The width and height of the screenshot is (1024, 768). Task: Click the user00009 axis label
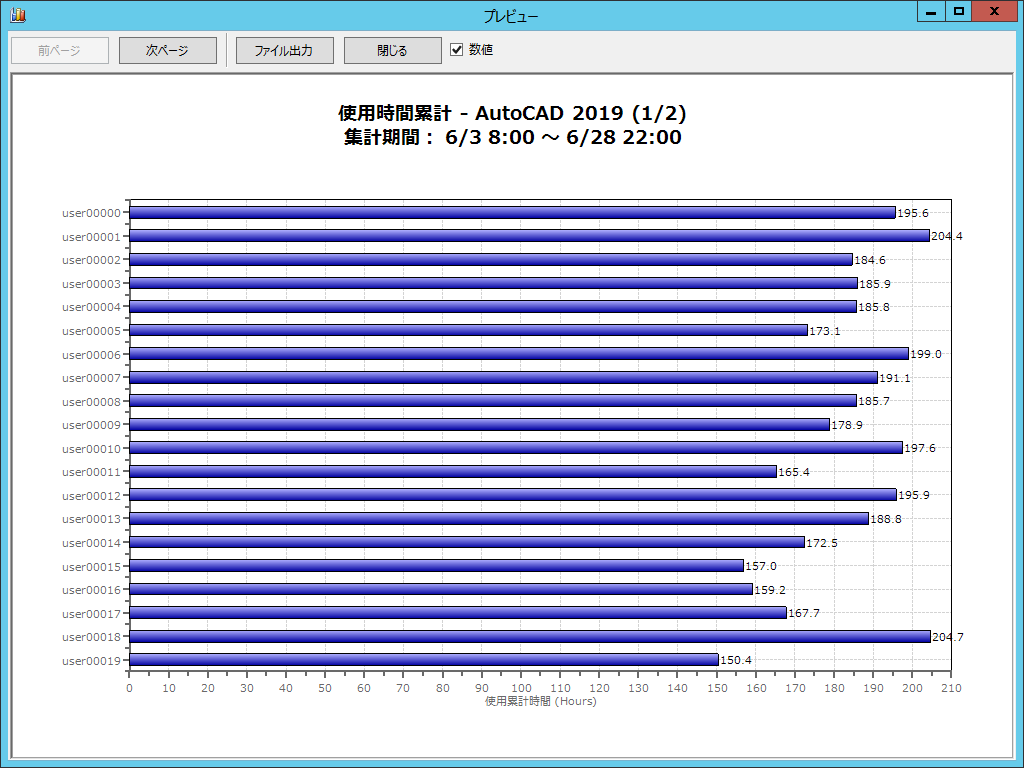[91, 425]
